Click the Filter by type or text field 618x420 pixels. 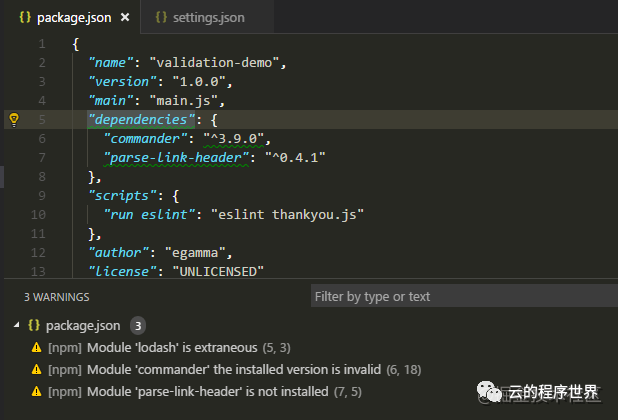[x=464, y=296]
